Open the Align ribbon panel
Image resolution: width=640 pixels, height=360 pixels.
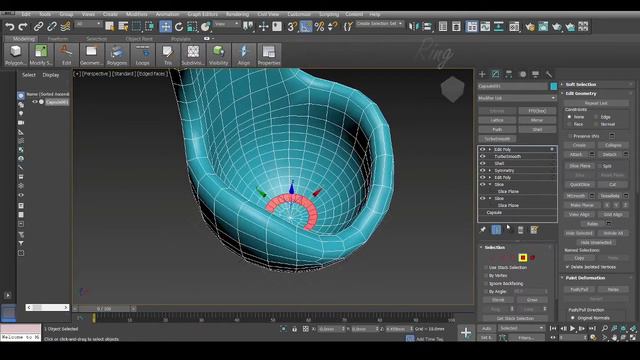tap(244, 55)
